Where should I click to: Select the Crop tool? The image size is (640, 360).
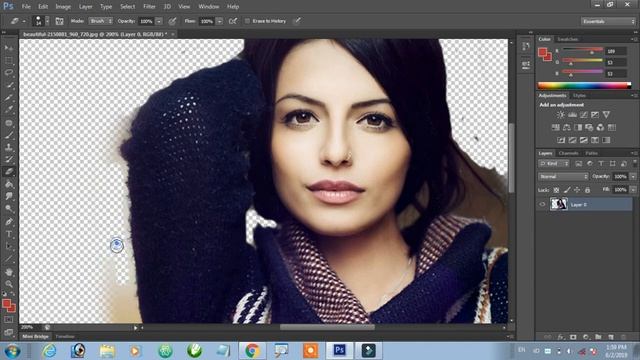point(9,98)
